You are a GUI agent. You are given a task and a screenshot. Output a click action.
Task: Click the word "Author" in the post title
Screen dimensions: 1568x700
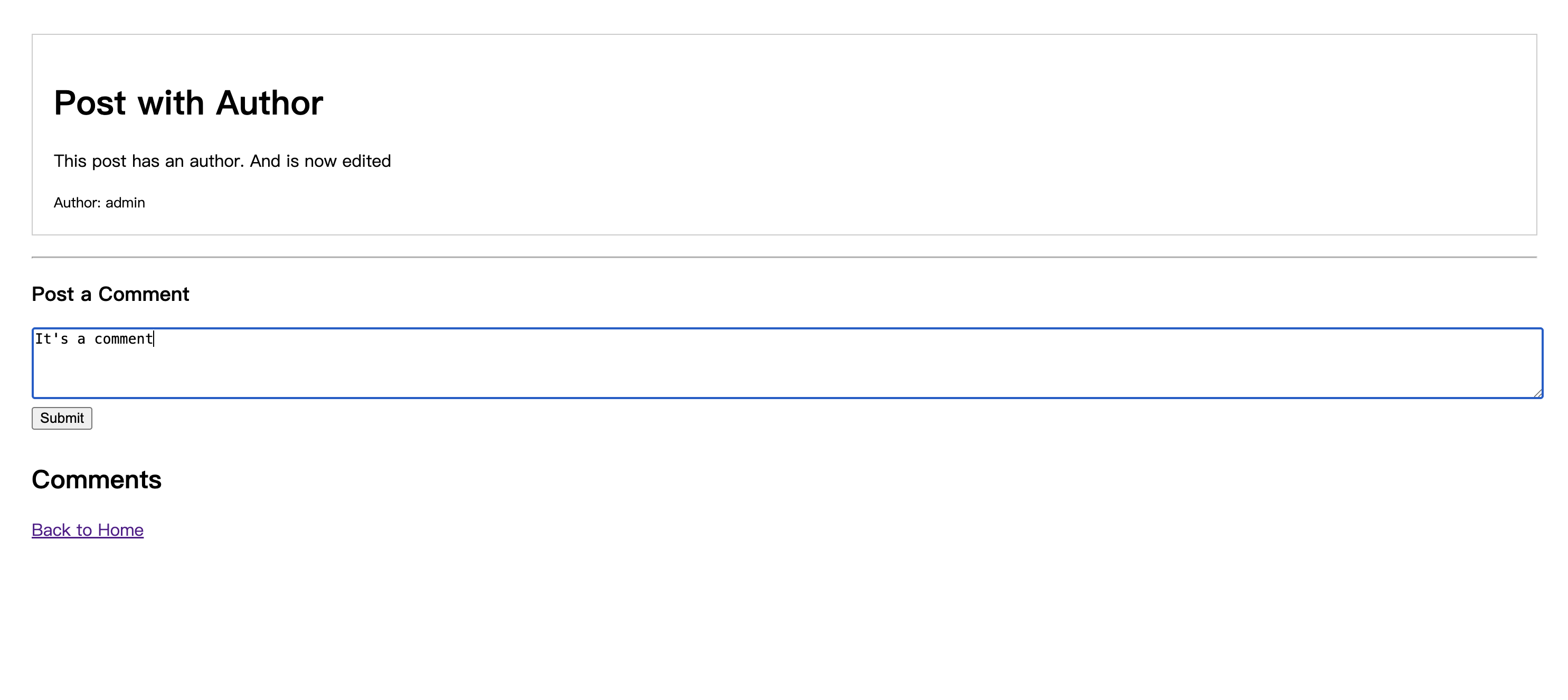pyautogui.click(x=269, y=102)
